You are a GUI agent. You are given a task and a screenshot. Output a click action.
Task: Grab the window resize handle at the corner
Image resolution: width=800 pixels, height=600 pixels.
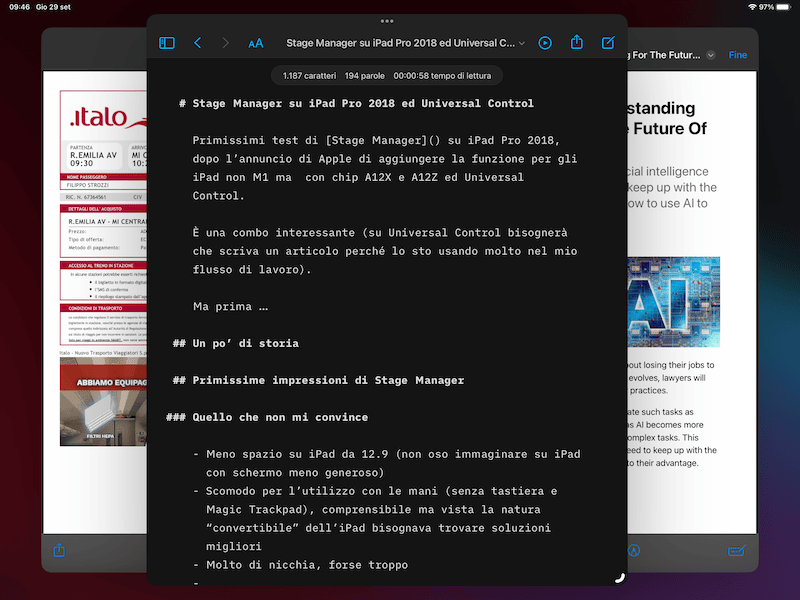tap(619, 578)
